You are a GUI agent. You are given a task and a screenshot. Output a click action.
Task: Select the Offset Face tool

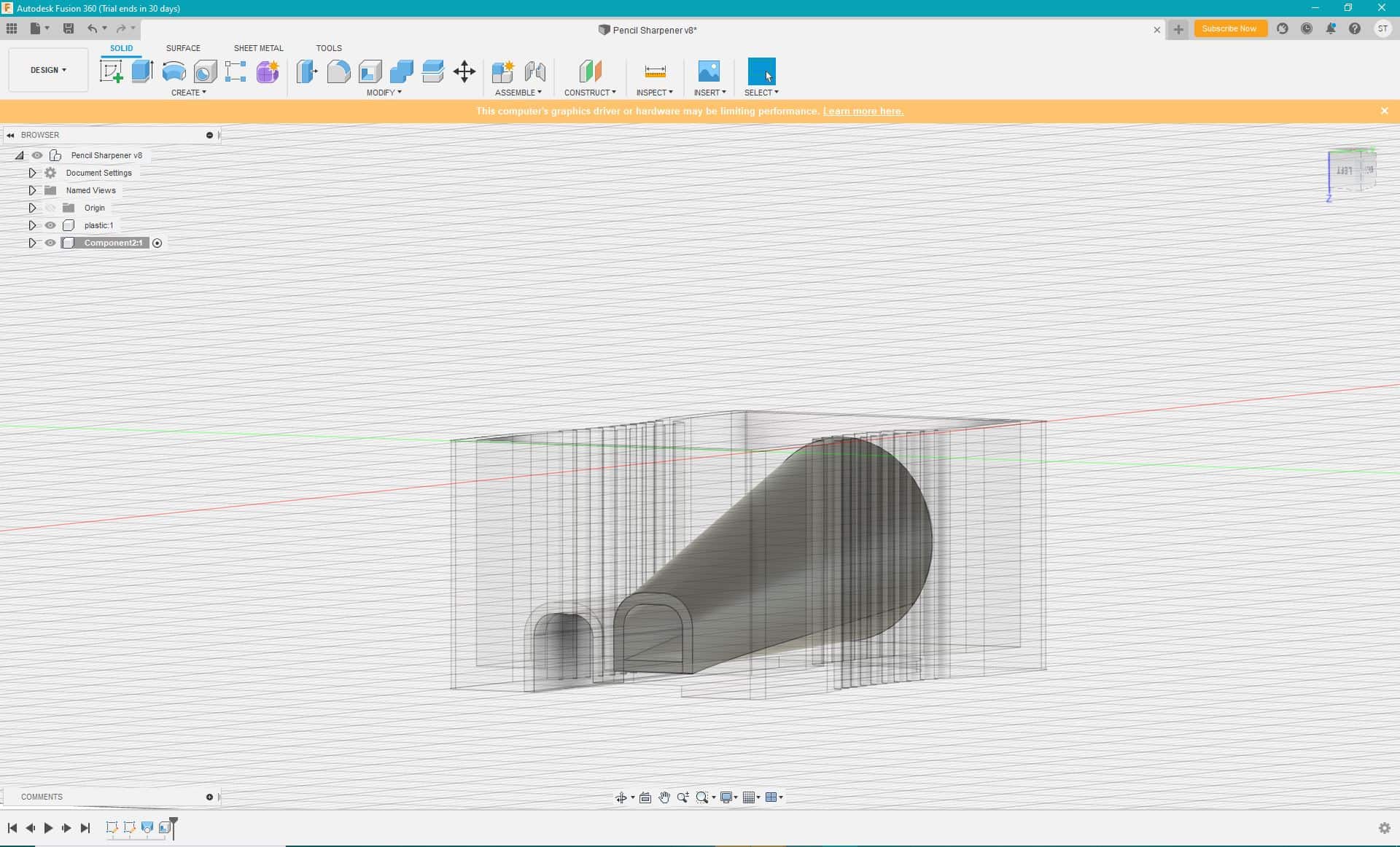point(432,71)
